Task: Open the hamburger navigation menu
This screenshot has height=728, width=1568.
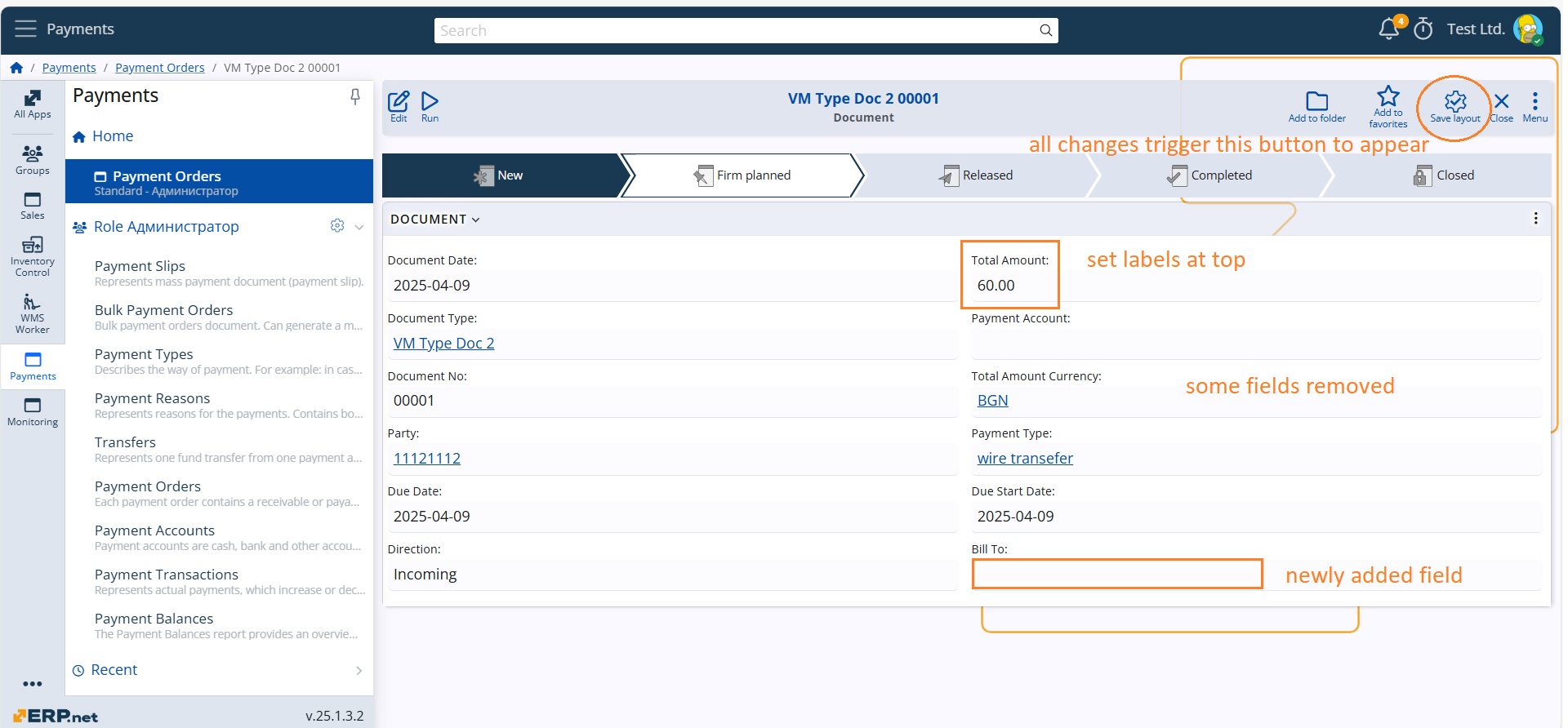Action: click(26, 29)
